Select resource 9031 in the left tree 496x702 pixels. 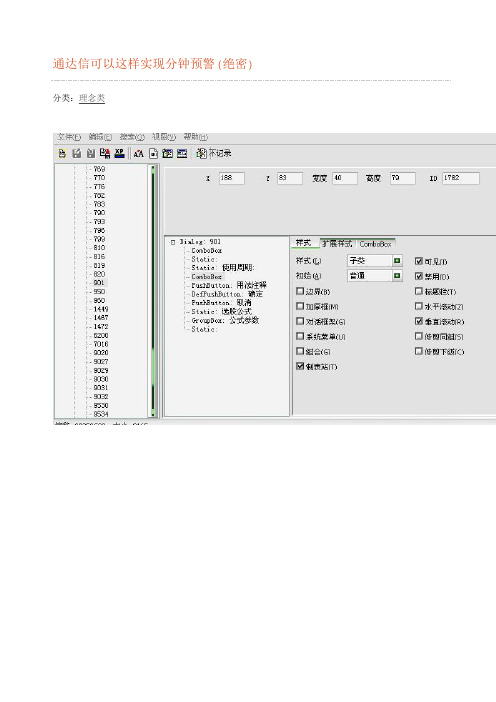pyautogui.click(x=101, y=388)
